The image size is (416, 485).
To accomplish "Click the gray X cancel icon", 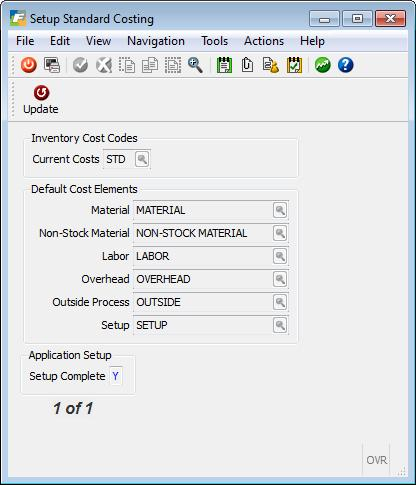I will [x=104, y=65].
